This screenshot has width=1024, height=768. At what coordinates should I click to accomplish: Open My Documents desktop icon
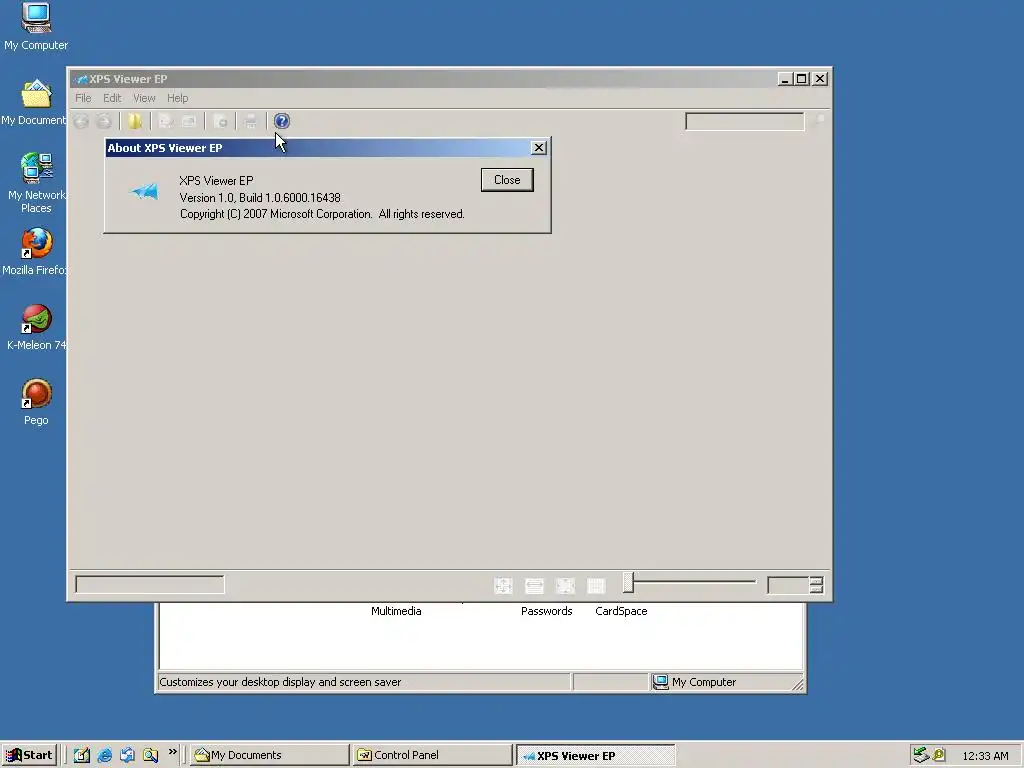pos(34,103)
